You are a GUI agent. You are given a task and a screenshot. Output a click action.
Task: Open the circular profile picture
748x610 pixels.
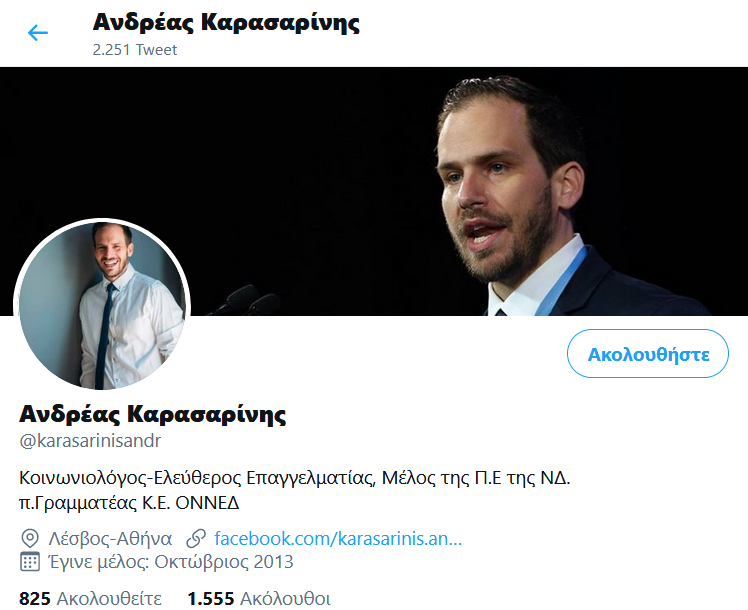click(102, 306)
